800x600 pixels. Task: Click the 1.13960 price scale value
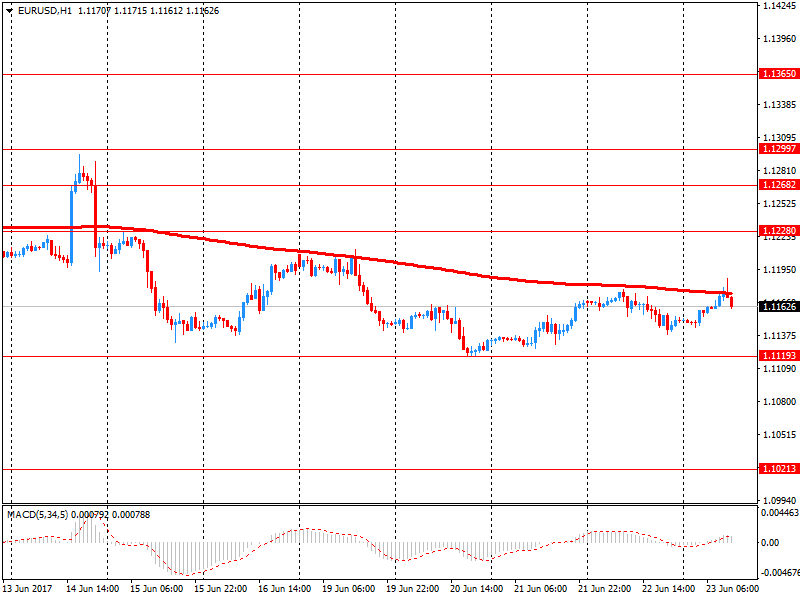click(x=780, y=39)
